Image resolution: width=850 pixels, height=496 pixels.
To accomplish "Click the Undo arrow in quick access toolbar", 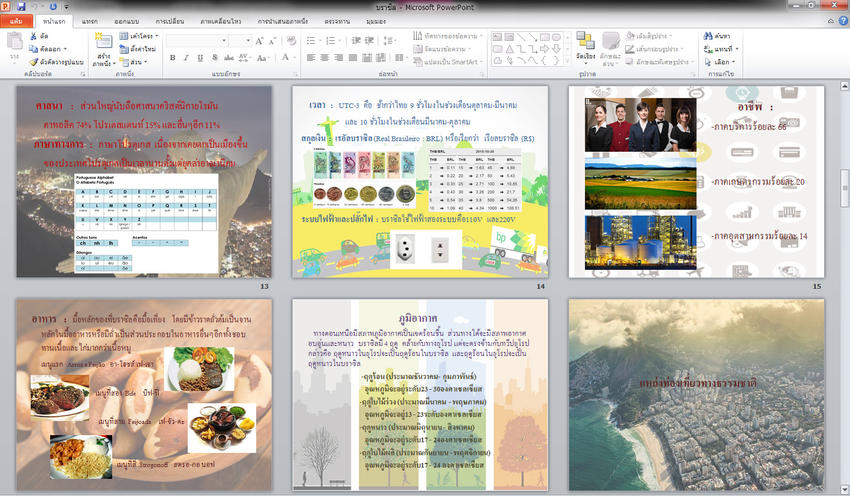I will 36,7.
